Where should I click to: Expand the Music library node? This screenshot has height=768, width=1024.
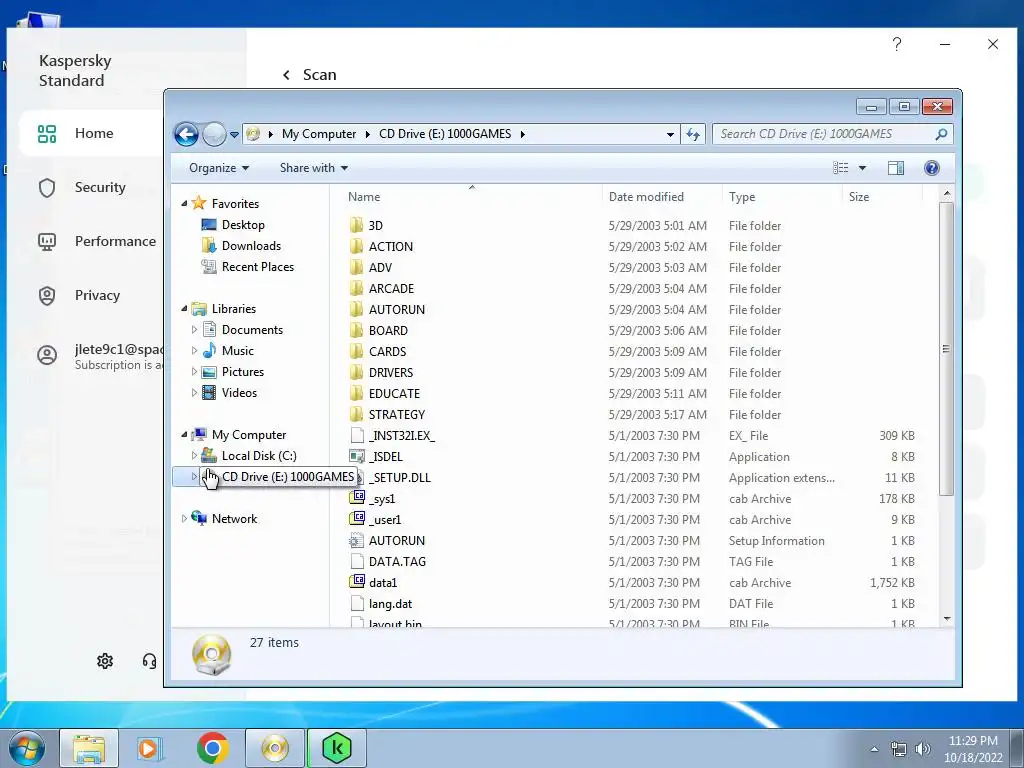tap(194, 351)
